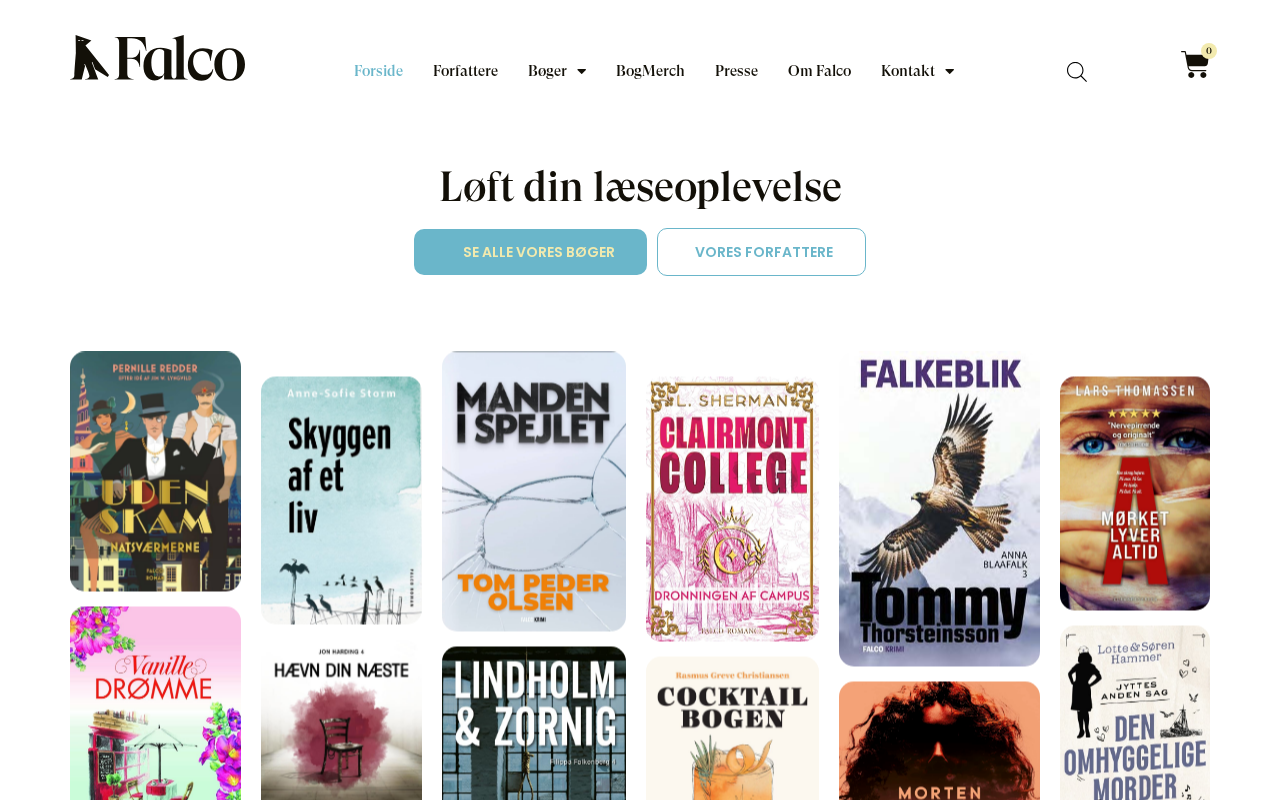Open the Vanille Drømme book cover

pyautogui.click(x=155, y=703)
